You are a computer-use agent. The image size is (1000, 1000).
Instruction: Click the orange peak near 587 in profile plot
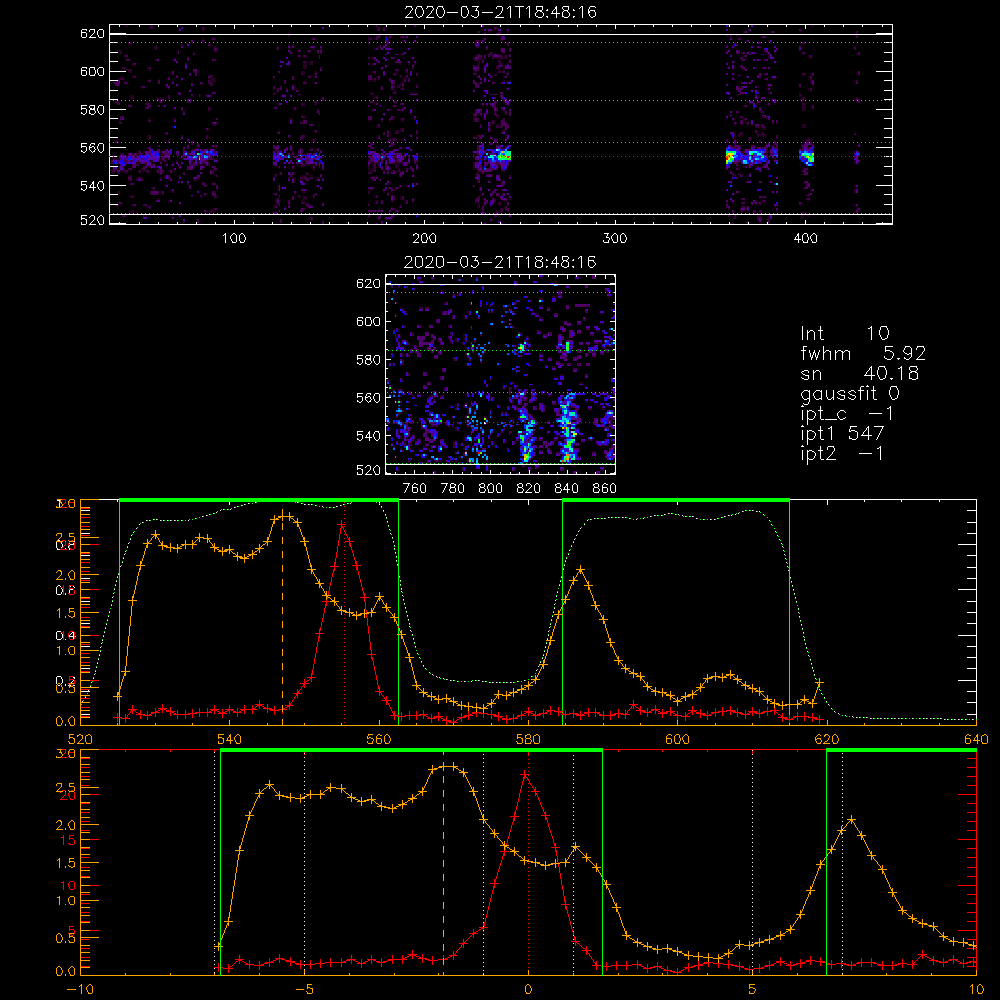point(580,568)
